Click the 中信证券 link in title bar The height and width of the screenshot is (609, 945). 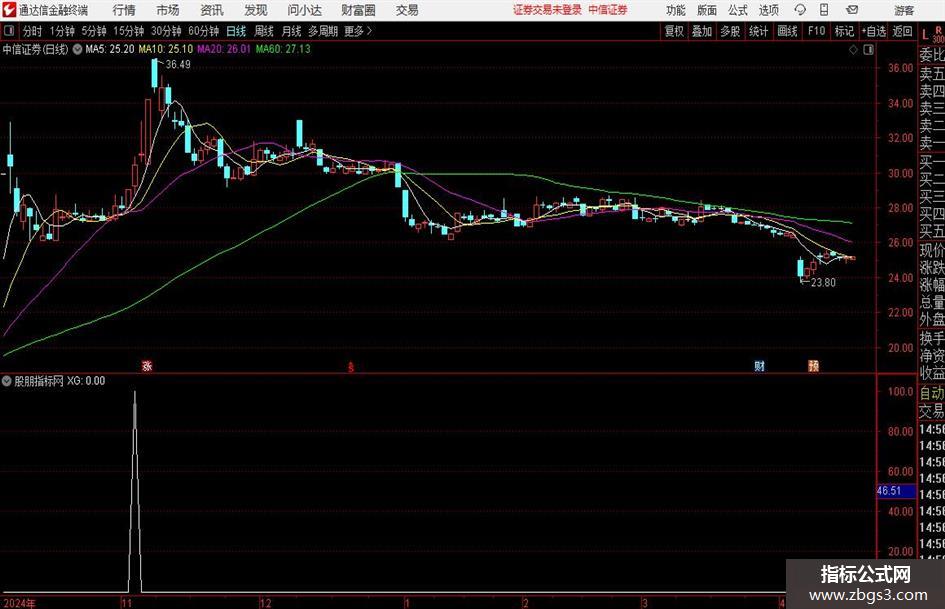coord(608,10)
